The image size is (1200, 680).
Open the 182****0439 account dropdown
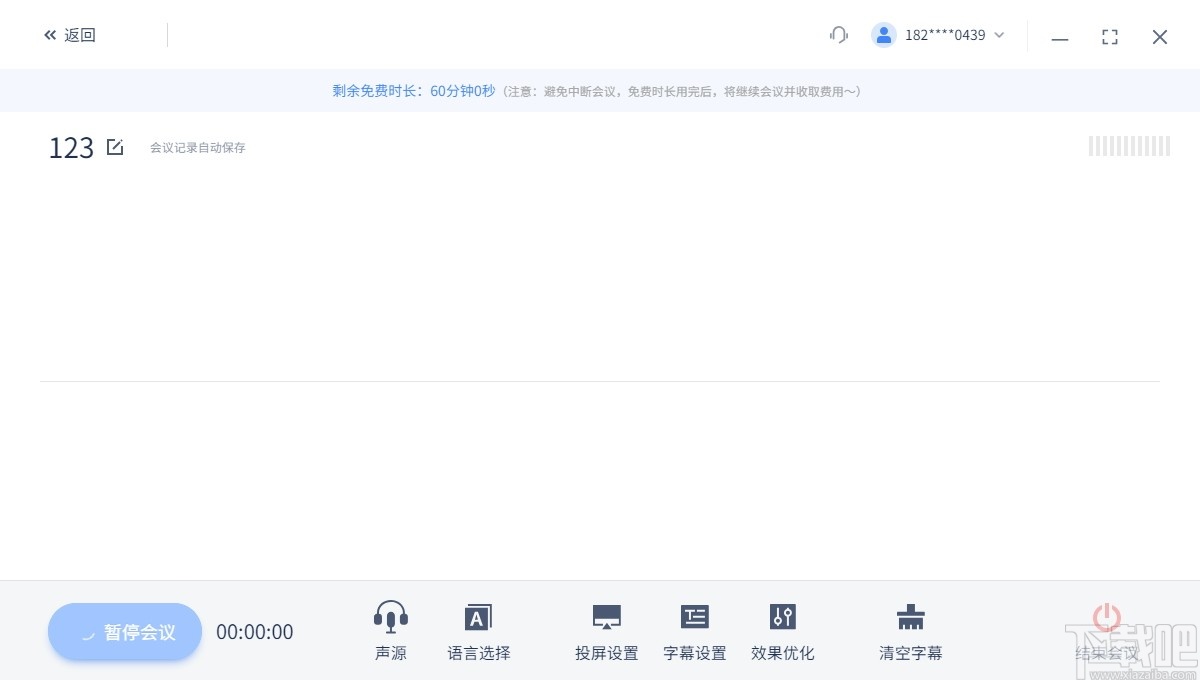coord(944,34)
